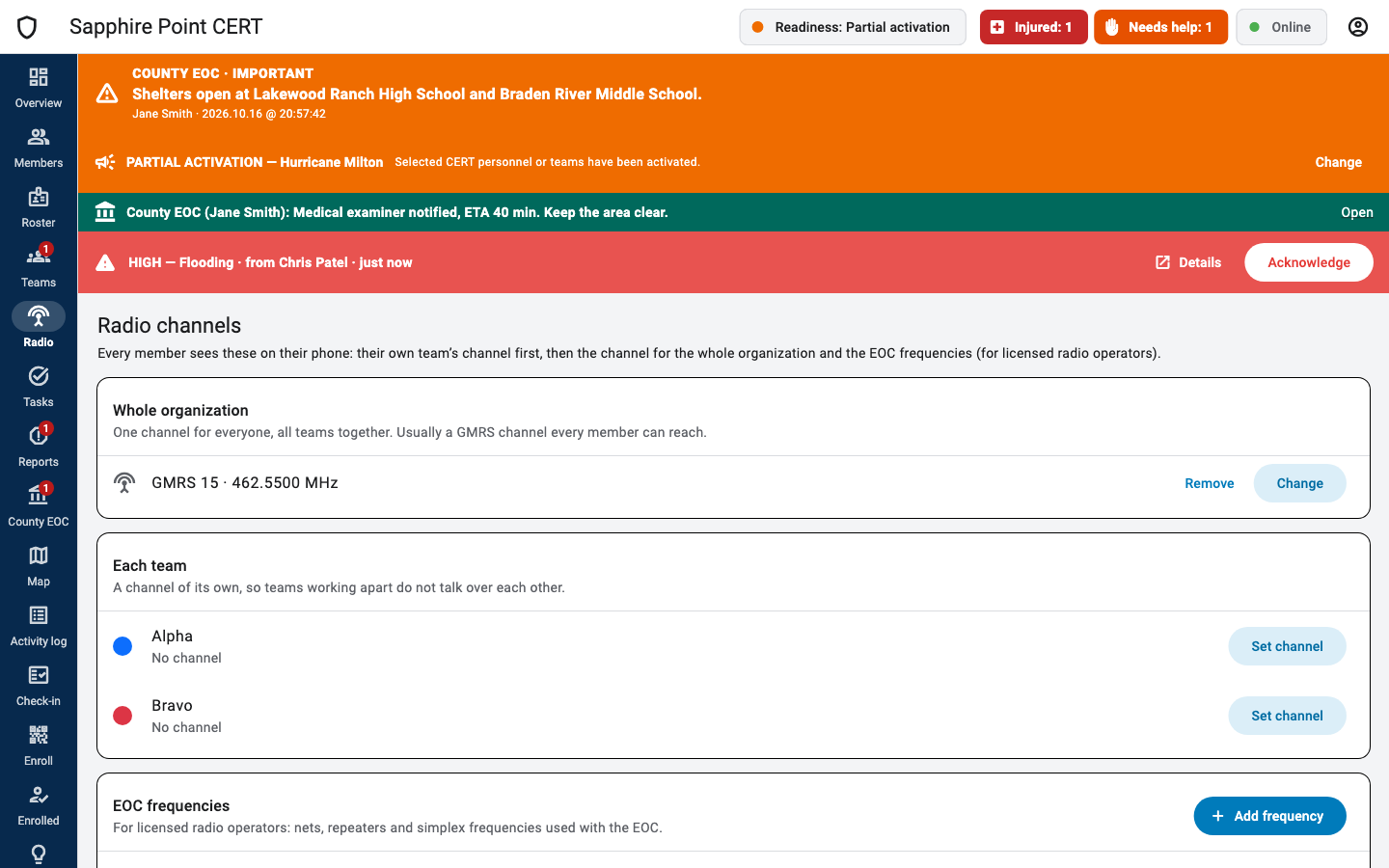Open the Enroll QR page
The width and height of the screenshot is (1389, 868).
tap(39, 746)
